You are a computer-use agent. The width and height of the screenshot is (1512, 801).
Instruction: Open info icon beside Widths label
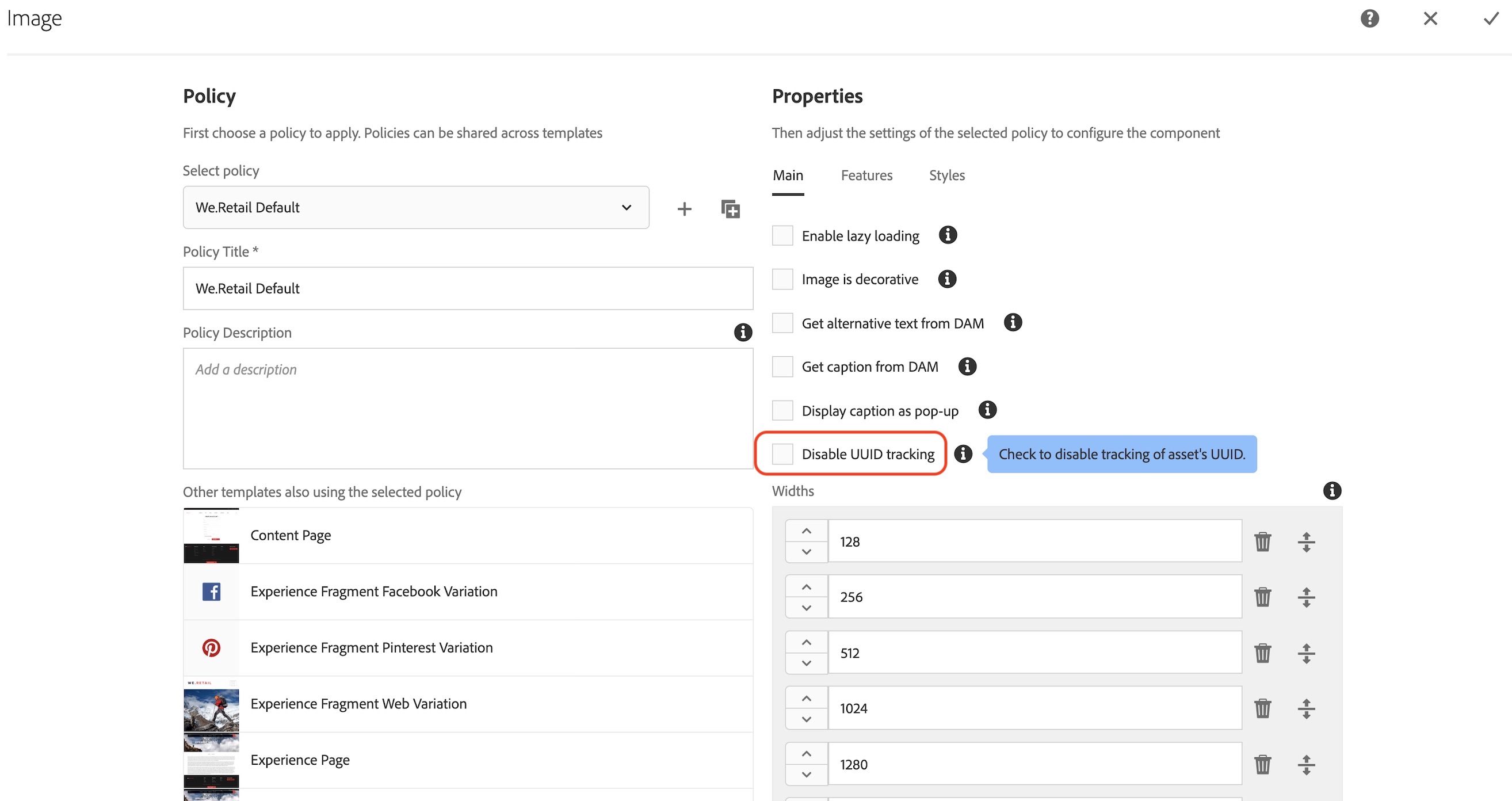coord(1332,490)
